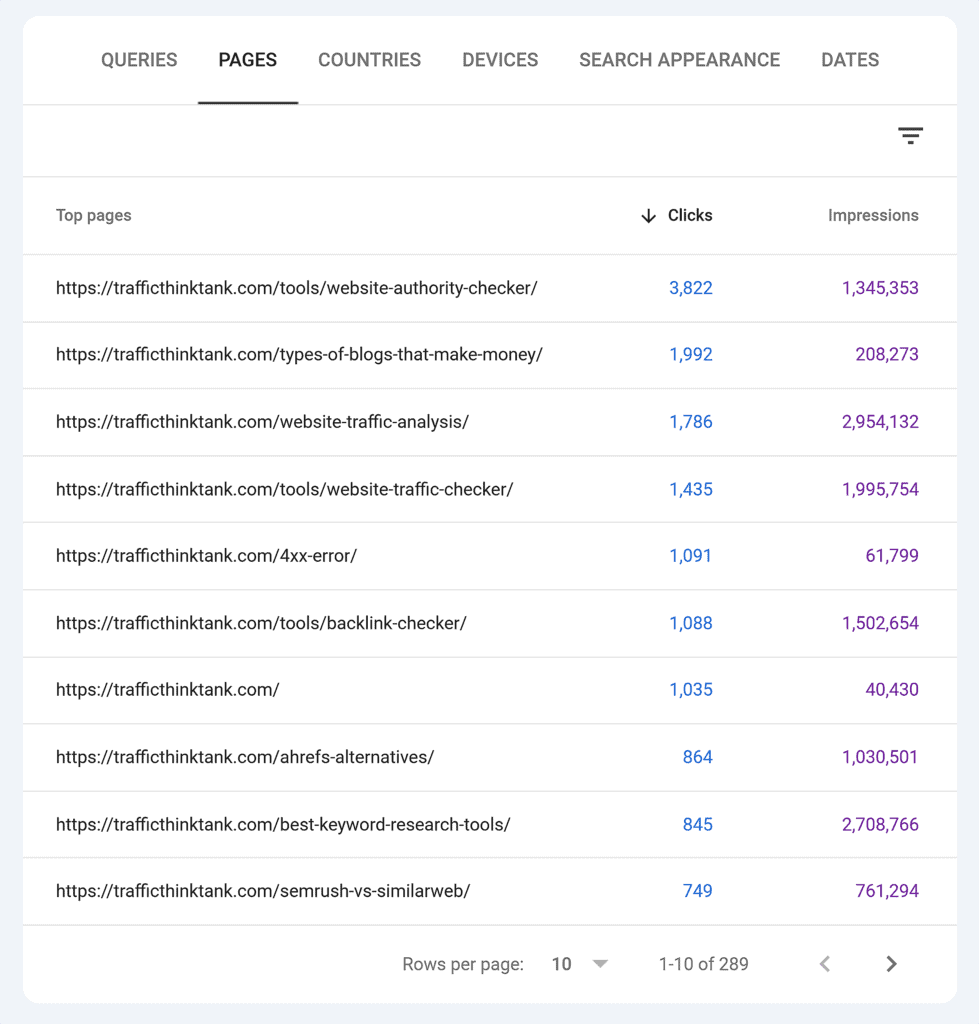979x1024 pixels.
Task: Sort the table by Impressions column
Action: pyautogui.click(x=873, y=215)
